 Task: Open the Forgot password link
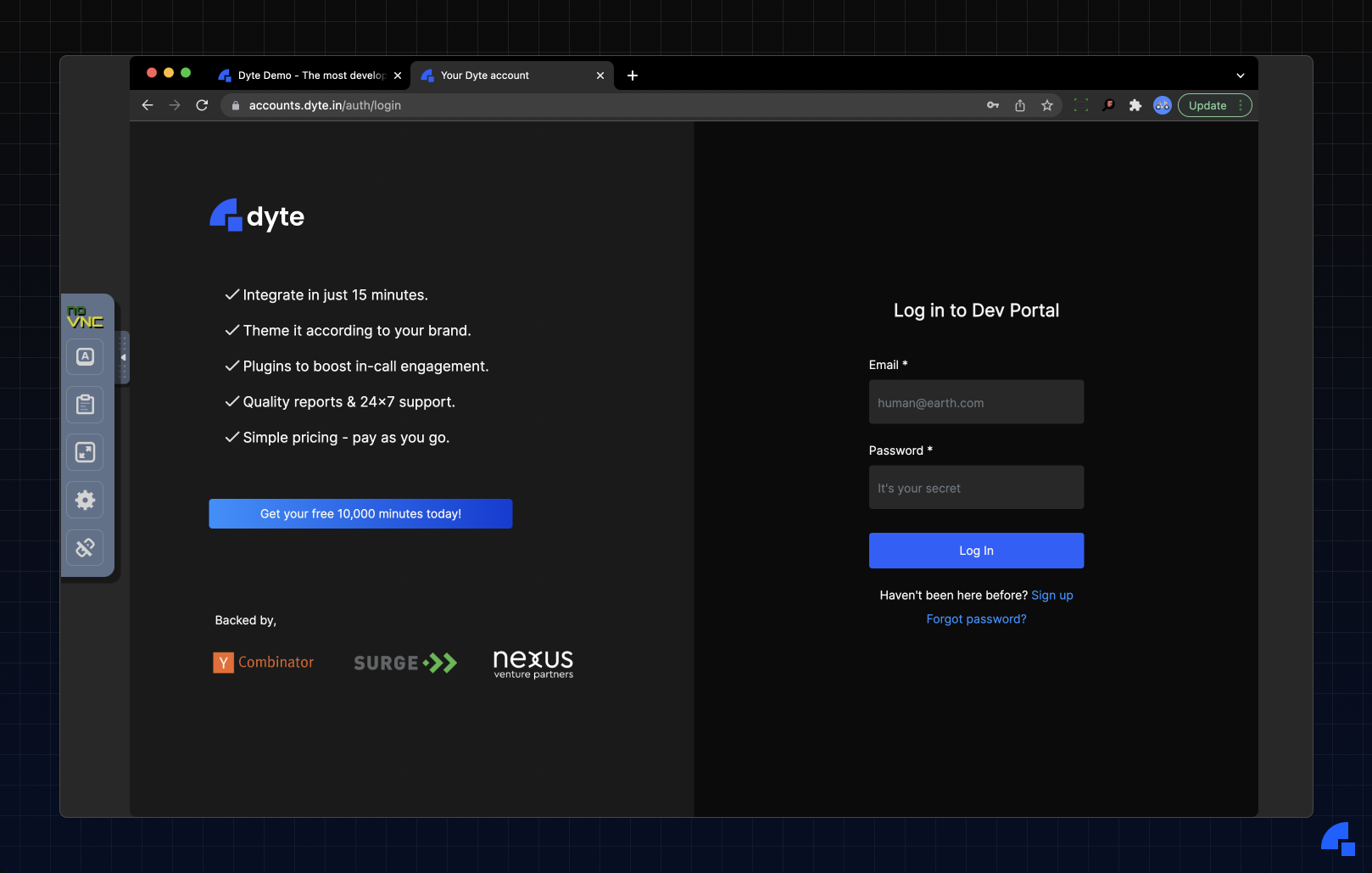(976, 618)
